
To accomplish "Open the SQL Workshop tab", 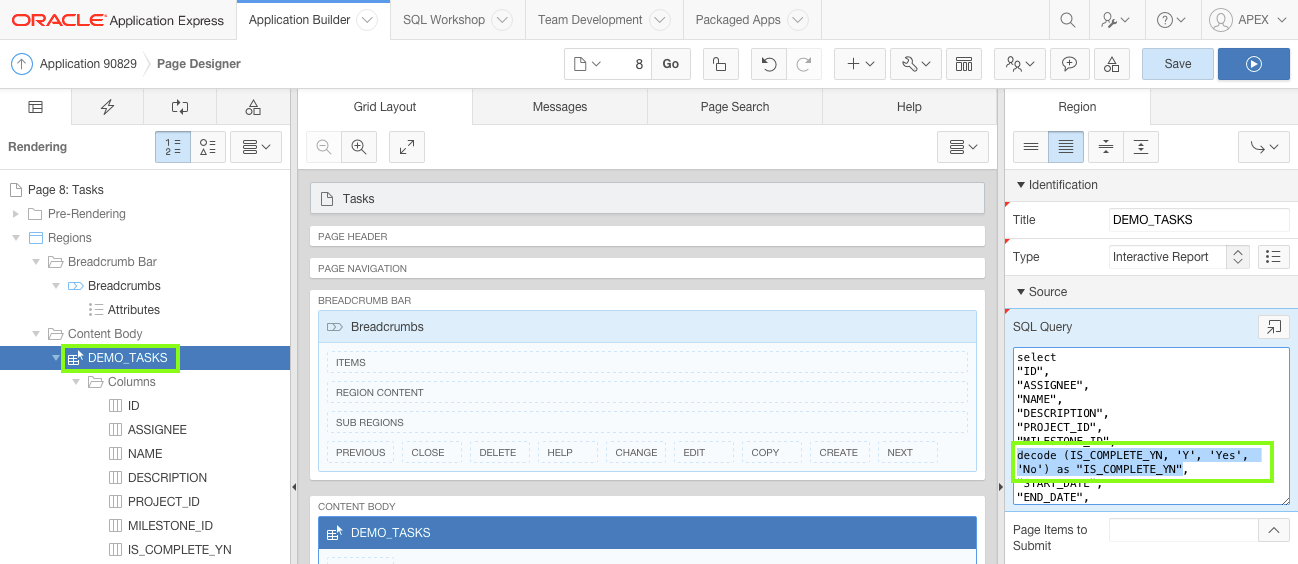I will point(444,20).
